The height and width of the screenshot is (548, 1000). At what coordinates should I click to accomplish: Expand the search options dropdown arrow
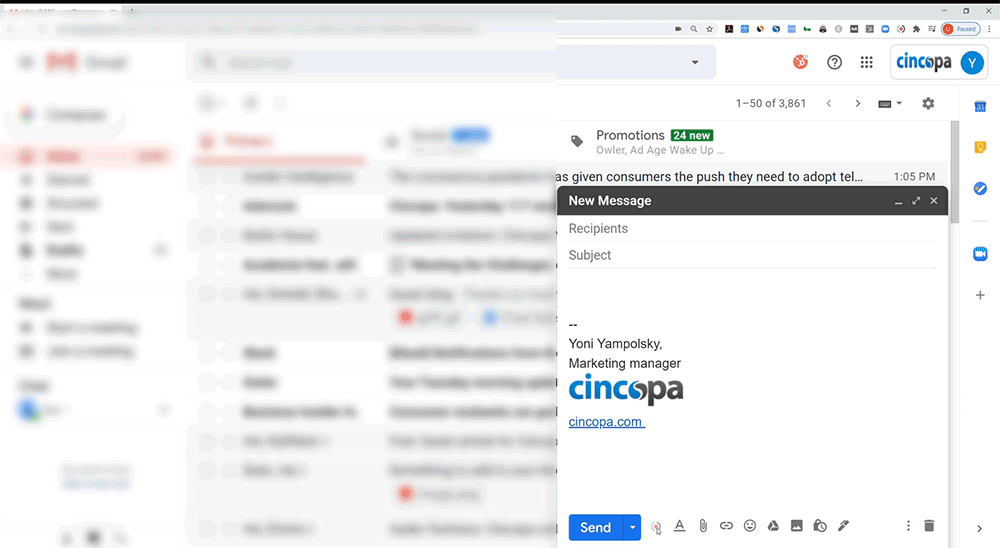pyautogui.click(x=696, y=62)
